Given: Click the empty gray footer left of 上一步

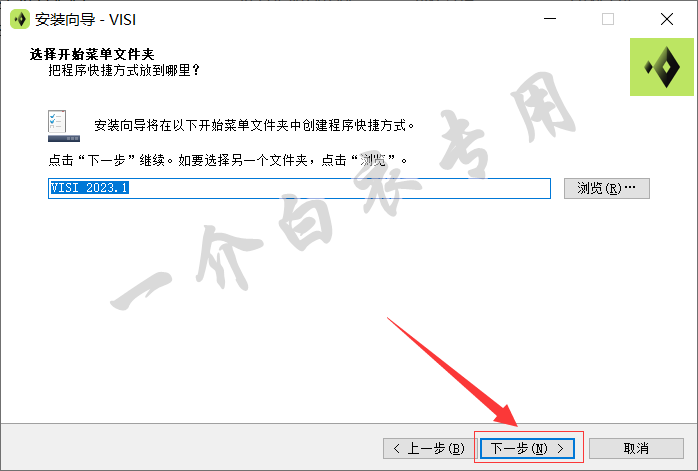Looking at the screenshot, I should click(x=191, y=447).
